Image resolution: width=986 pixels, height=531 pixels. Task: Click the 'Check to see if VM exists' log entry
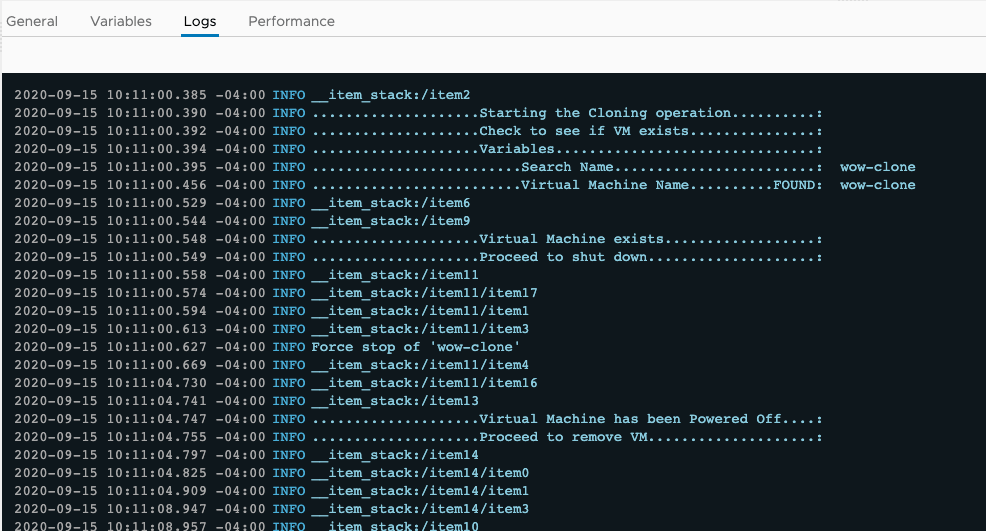[x=567, y=131]
